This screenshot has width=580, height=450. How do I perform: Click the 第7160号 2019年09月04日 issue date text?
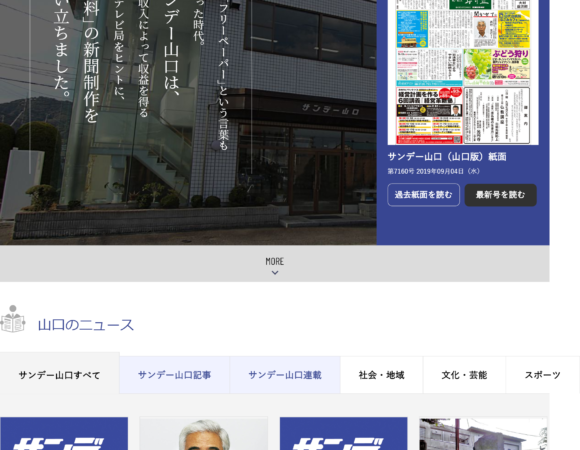[434, 171]
